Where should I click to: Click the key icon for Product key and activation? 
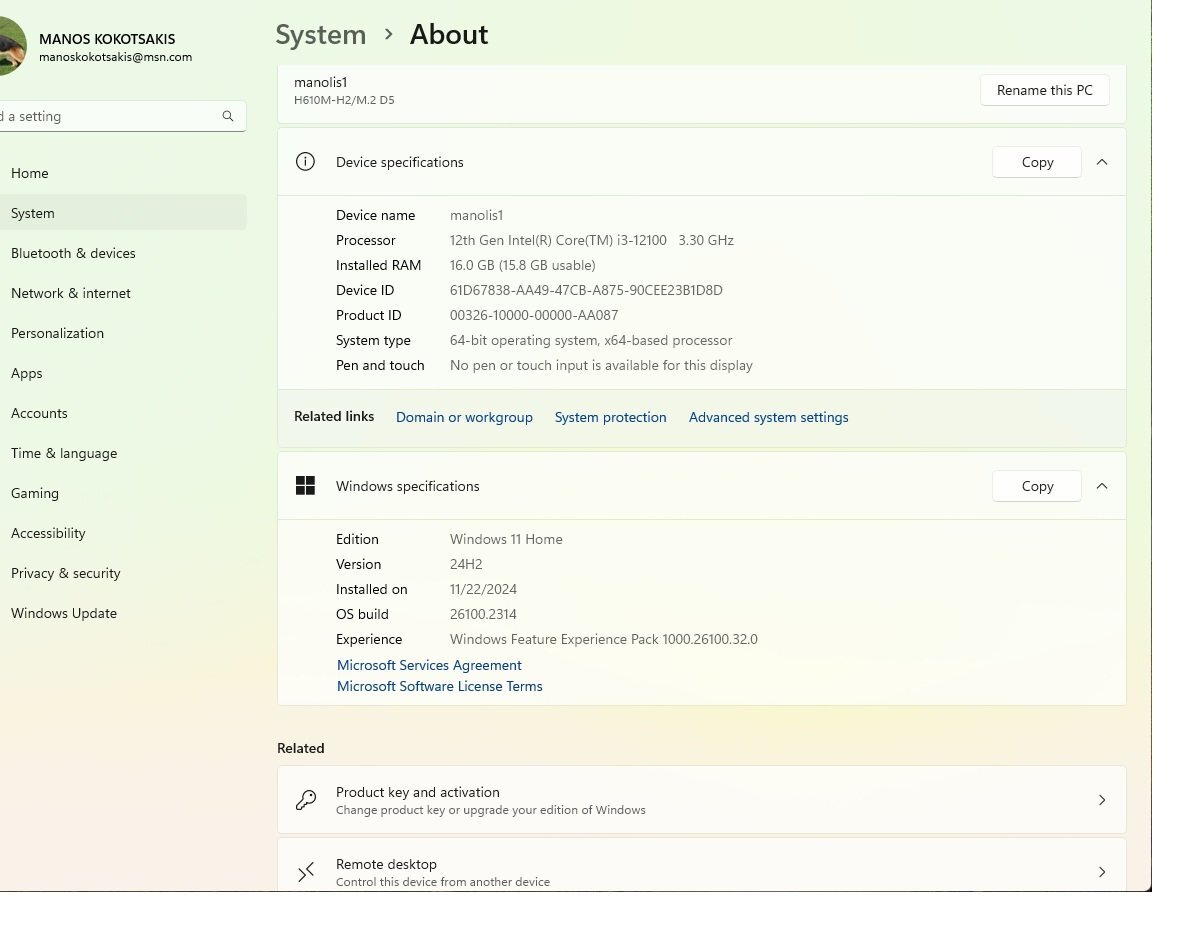pos(305,800)
